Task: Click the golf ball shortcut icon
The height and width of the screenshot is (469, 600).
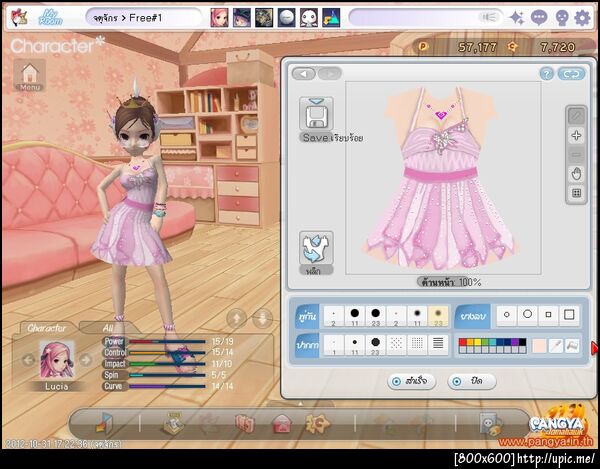Action: tap(286, 18)
